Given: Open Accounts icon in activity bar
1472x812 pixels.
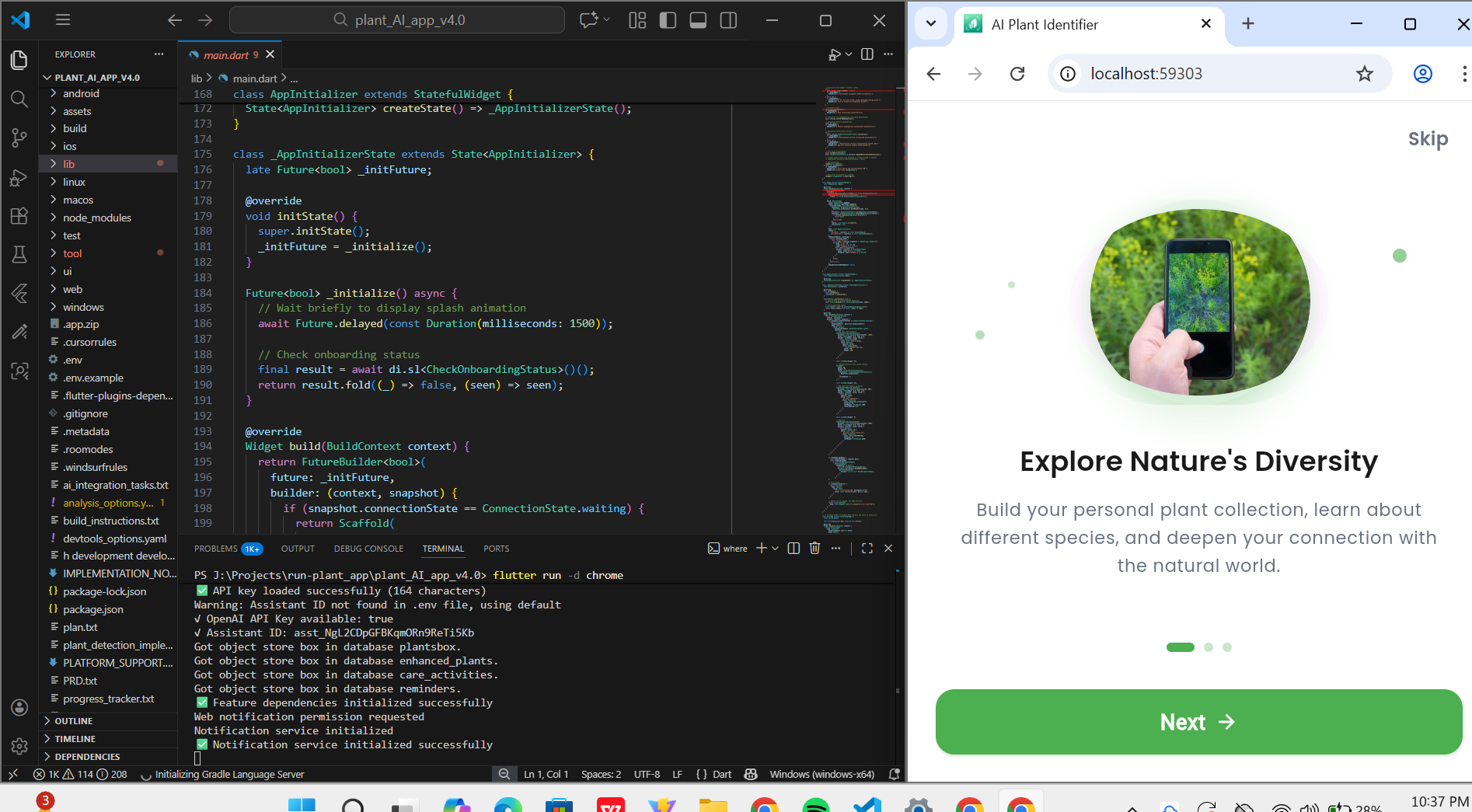Looking at the screenshot, I should [19, 707].
